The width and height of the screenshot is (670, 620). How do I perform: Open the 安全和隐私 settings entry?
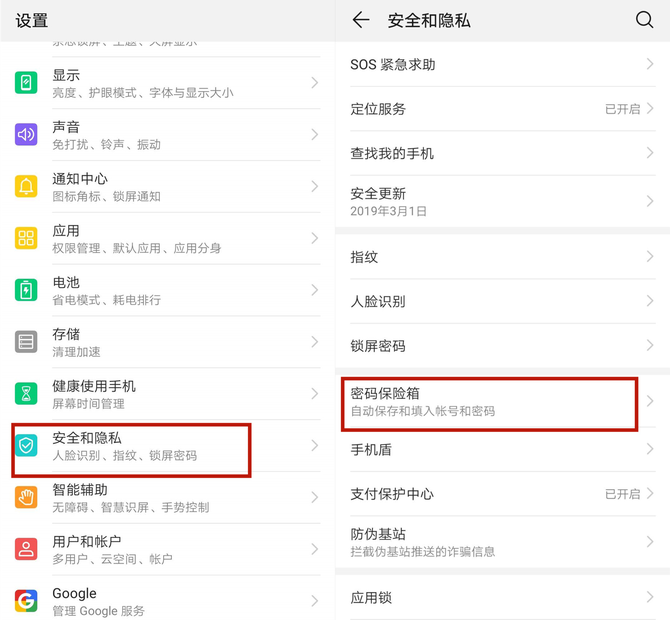pos(167,446)
